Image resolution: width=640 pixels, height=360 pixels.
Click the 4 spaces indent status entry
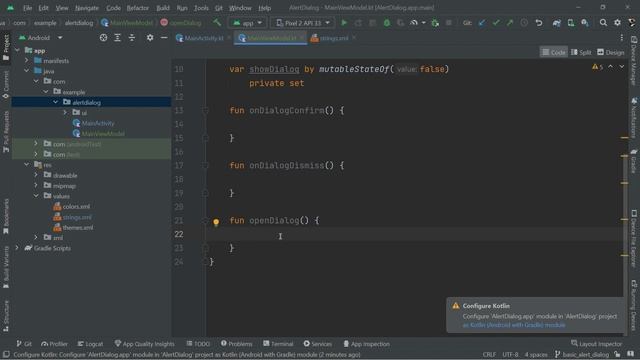[x=536, y=355]
